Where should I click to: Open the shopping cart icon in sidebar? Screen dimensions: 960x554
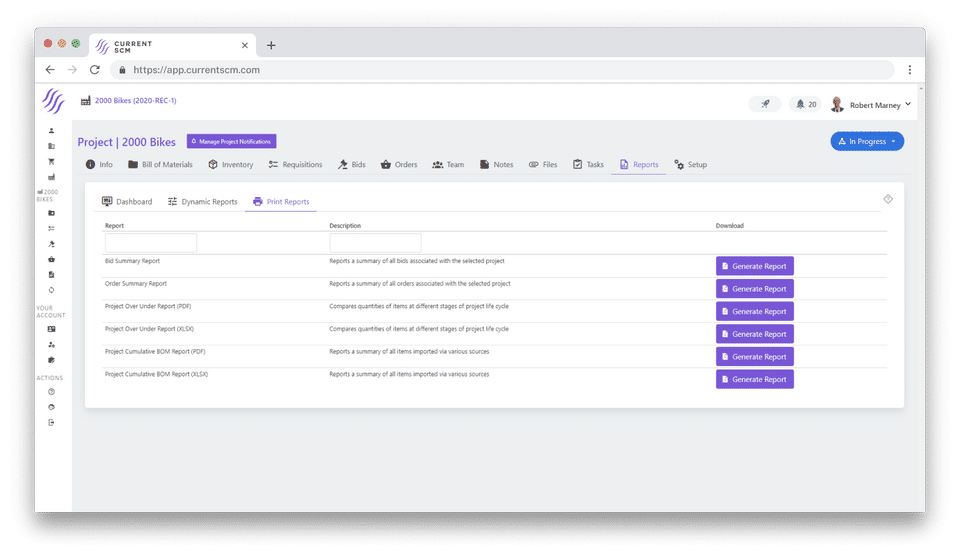tap(51, 162)
